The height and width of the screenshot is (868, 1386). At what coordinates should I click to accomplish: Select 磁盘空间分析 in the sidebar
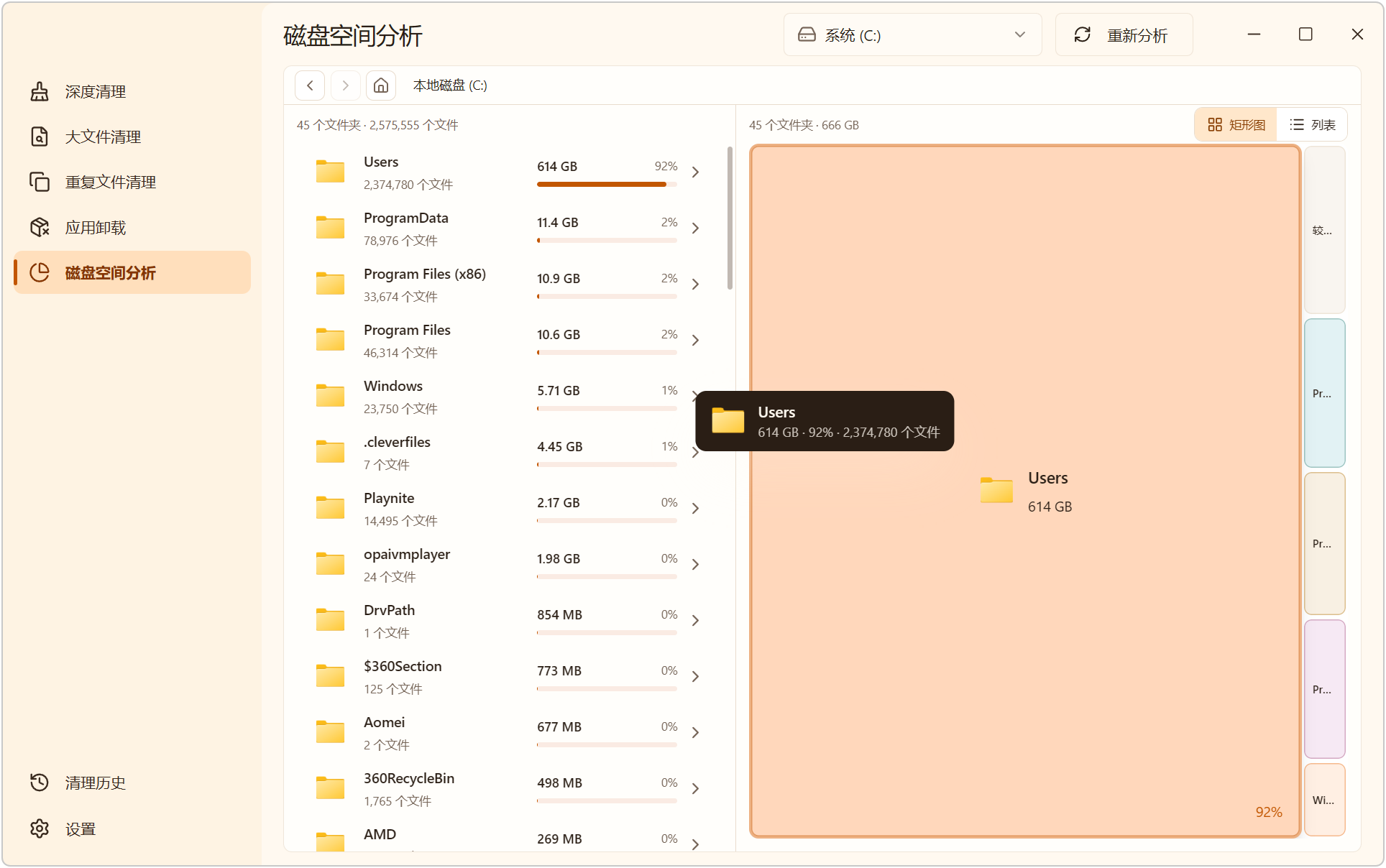[x=132, y=272]
